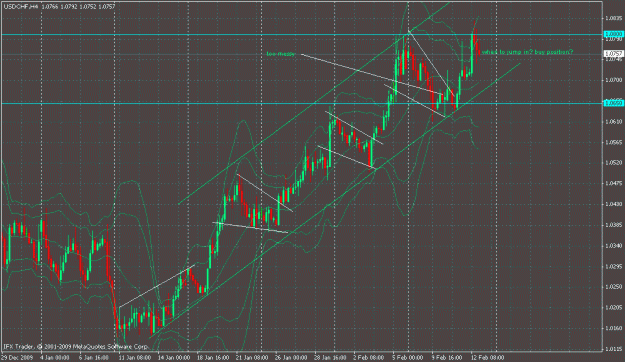Image resolution: width=625 pixels, height=362 pixels.
Task: Click the 1.0565 price axis label
Action: click(x=614, y=142)
